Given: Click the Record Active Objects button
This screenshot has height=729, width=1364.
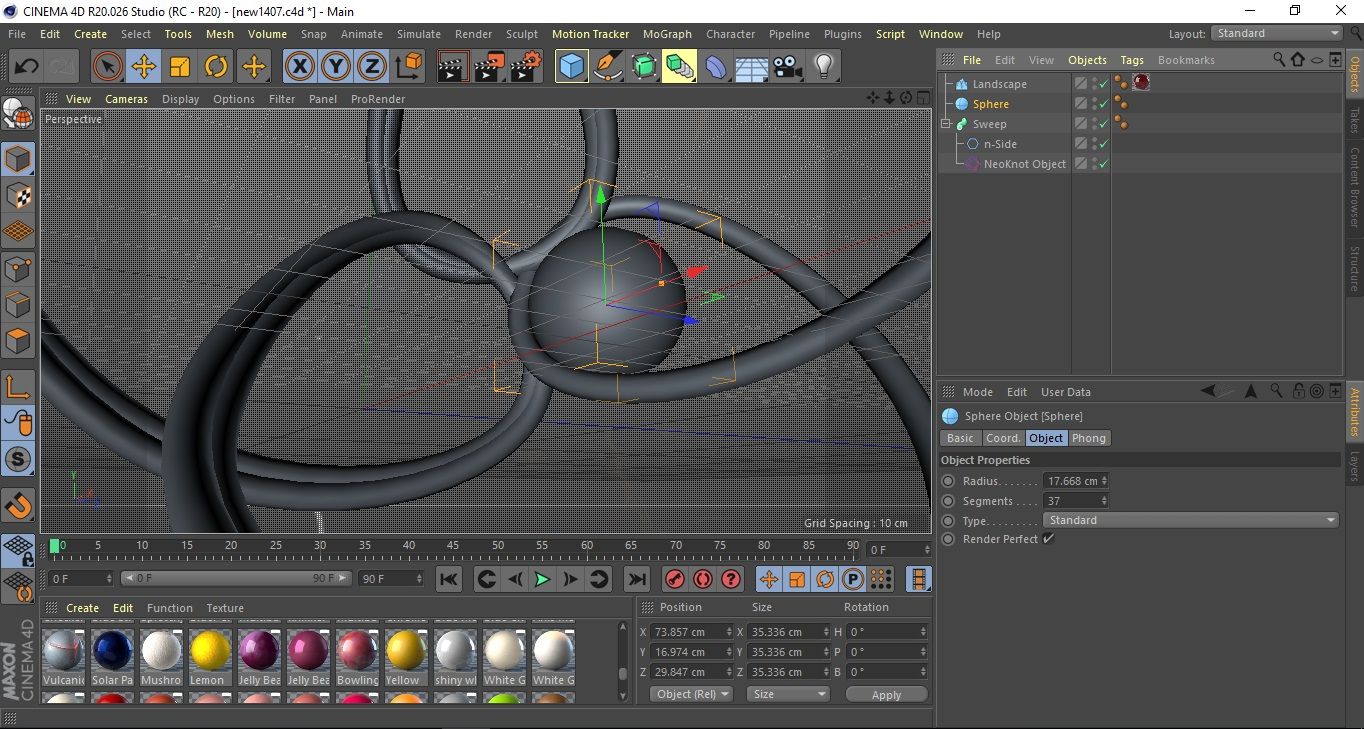Looking at the screenshot, I should (x=674, y=579).
